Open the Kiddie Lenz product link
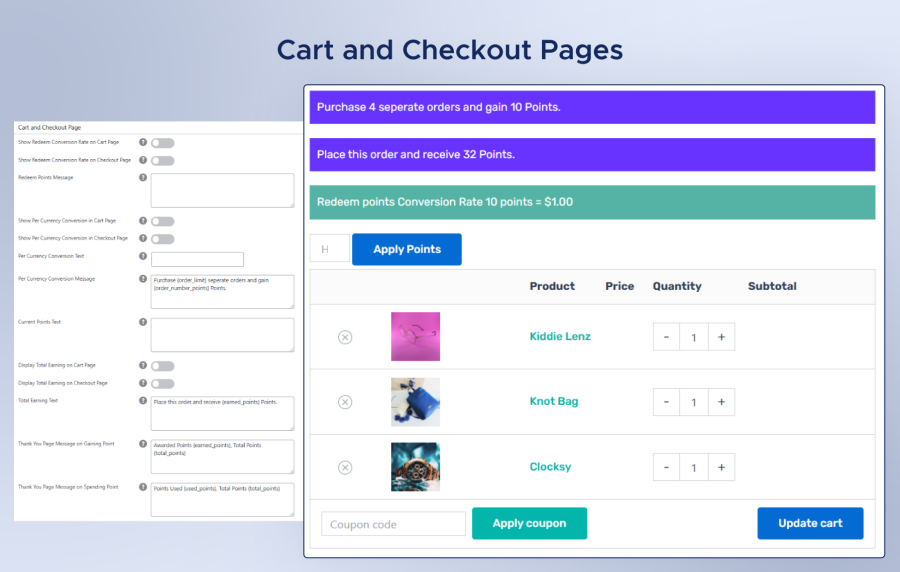Image resolution: width=900 pixels, height=572 pixels. 560,336
